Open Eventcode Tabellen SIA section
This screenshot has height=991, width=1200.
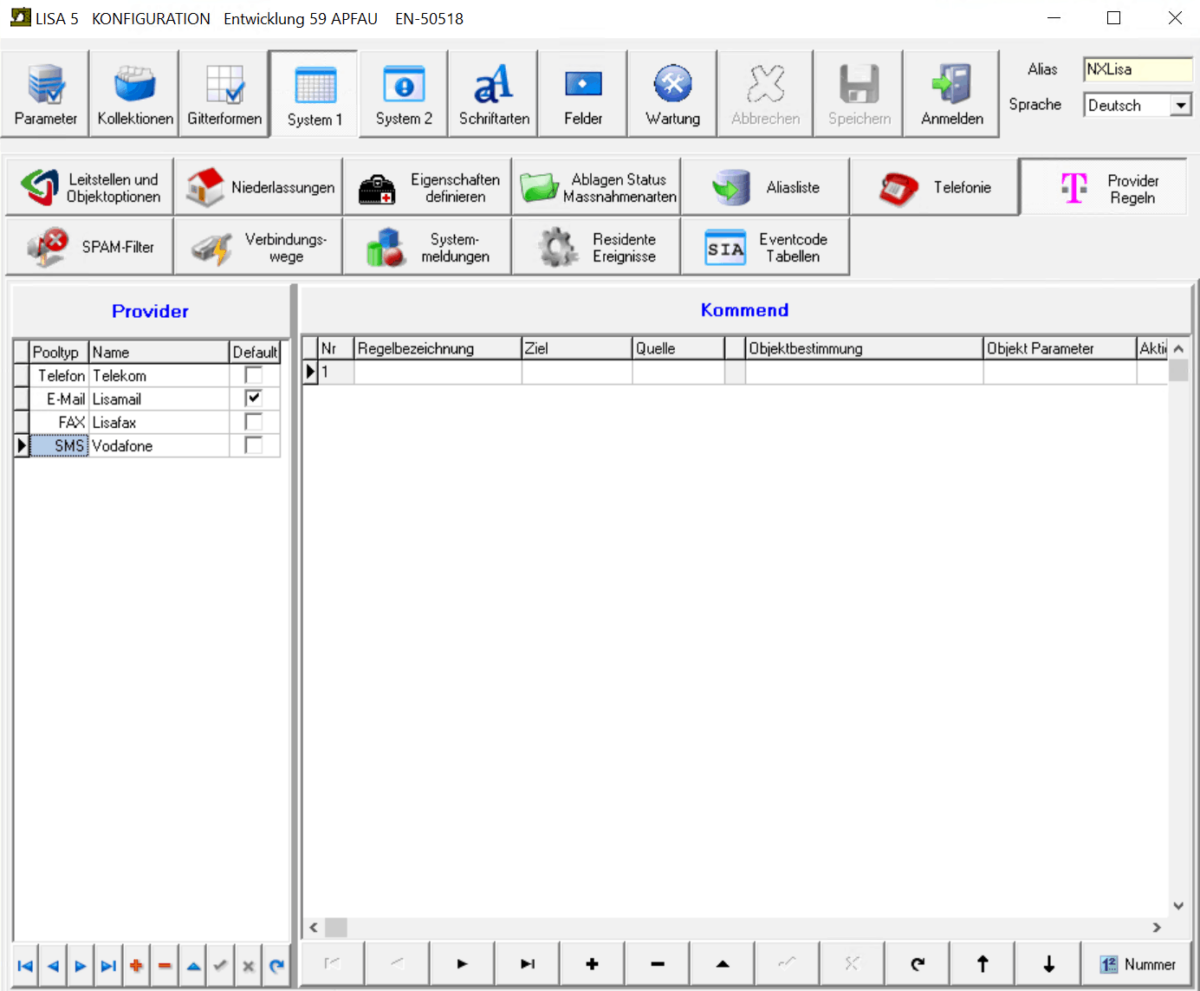coord(765,247)
